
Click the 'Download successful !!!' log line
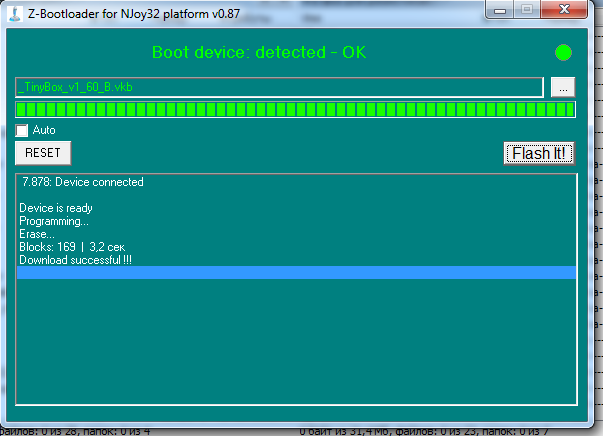tap(75, 260)
